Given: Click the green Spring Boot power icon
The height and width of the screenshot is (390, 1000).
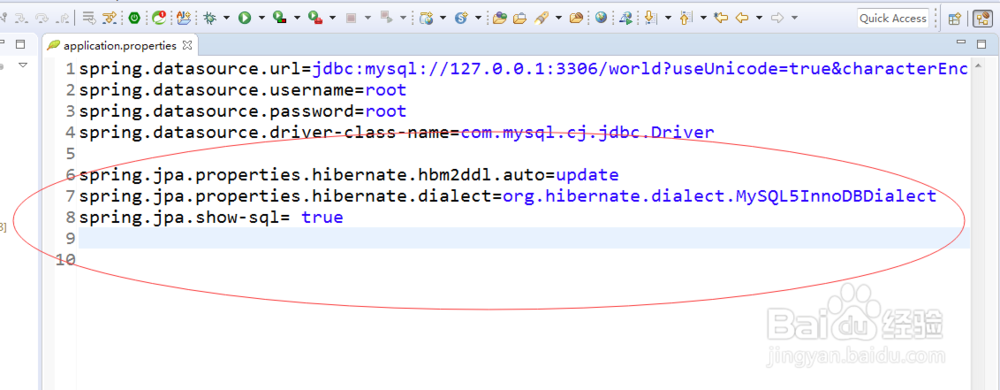Looking at the screenshot, I should click(134, 18).
